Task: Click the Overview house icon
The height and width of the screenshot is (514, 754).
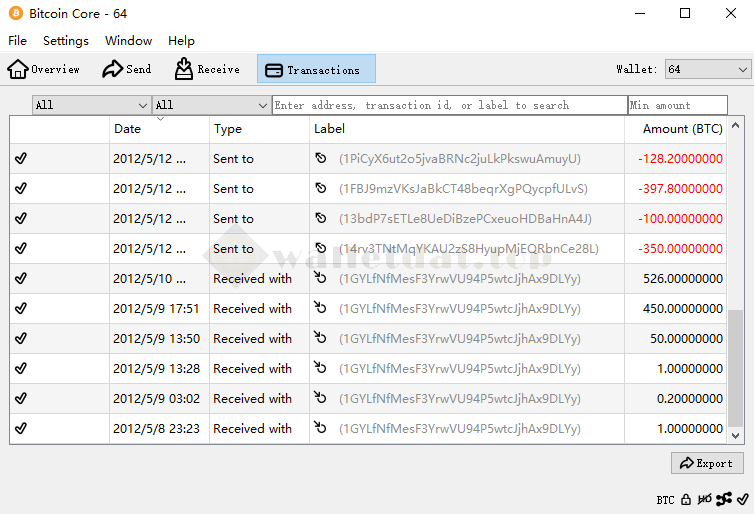Action: 18,69
